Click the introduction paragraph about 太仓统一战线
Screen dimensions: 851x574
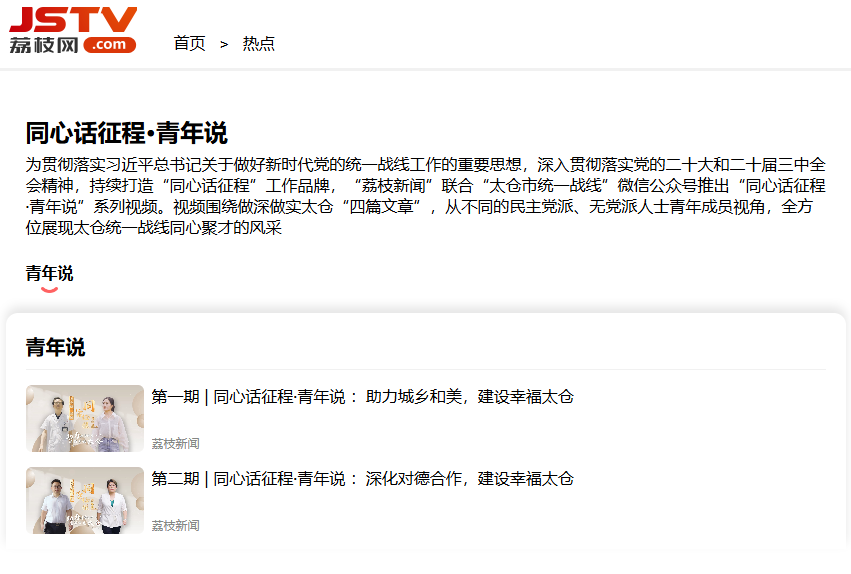tap(425, 196)
